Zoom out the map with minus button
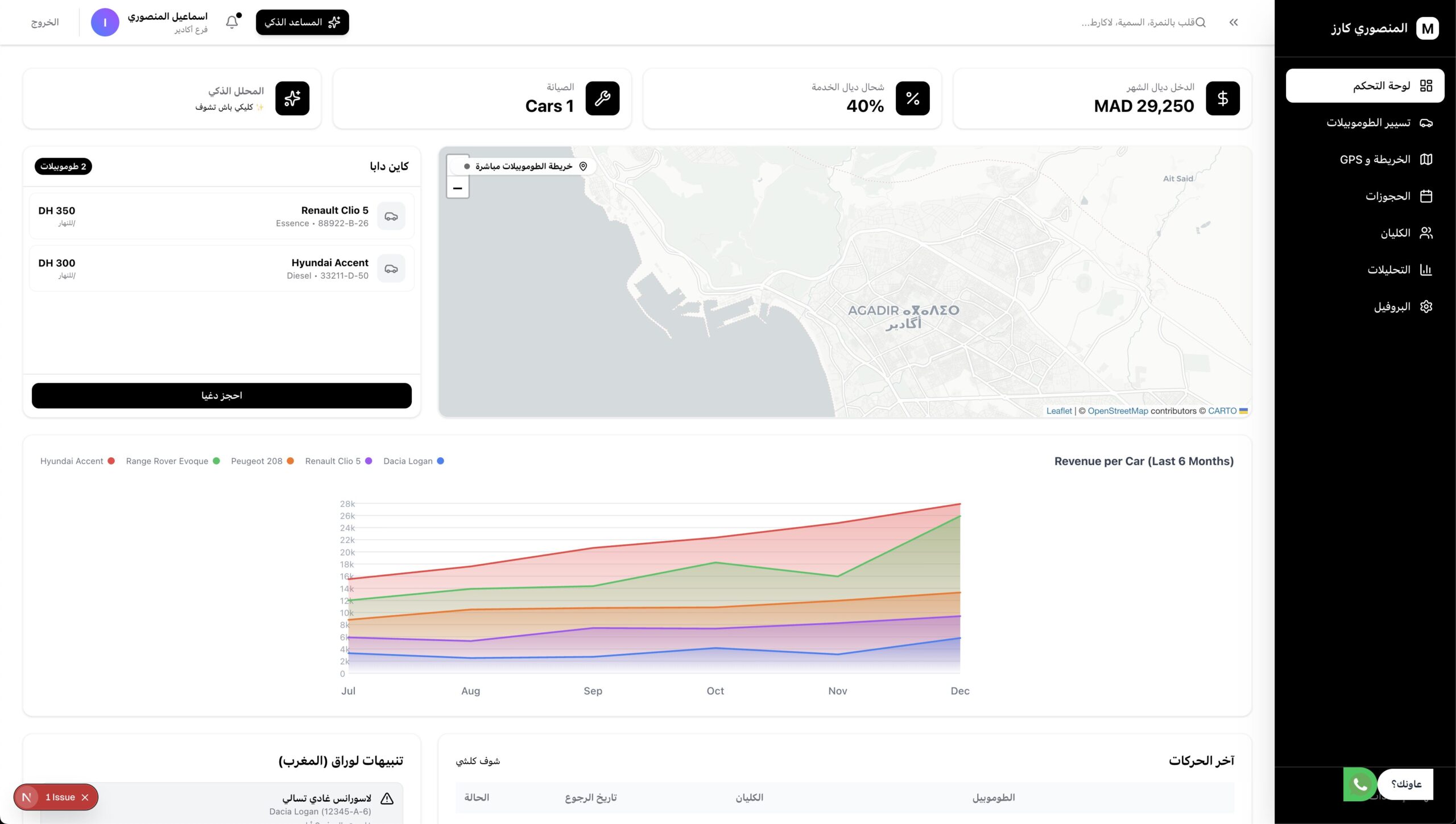 (457, 188)
